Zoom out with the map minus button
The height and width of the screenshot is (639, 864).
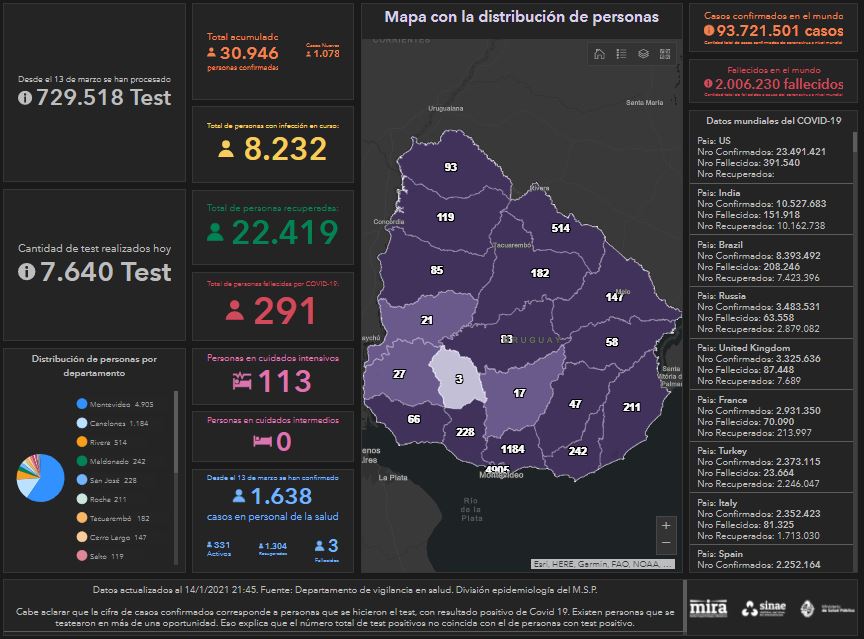point(667,543)
